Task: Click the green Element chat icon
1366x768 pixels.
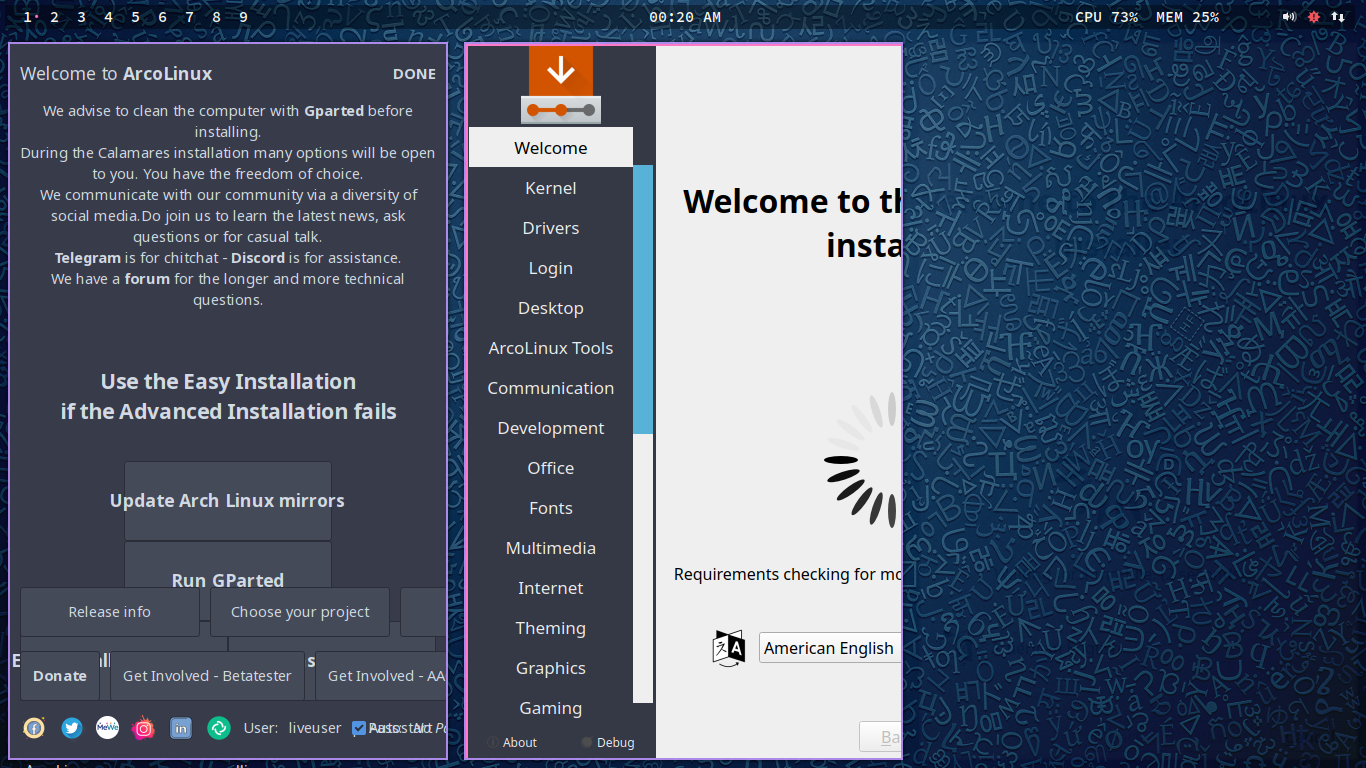Action: tap(218, 728)
